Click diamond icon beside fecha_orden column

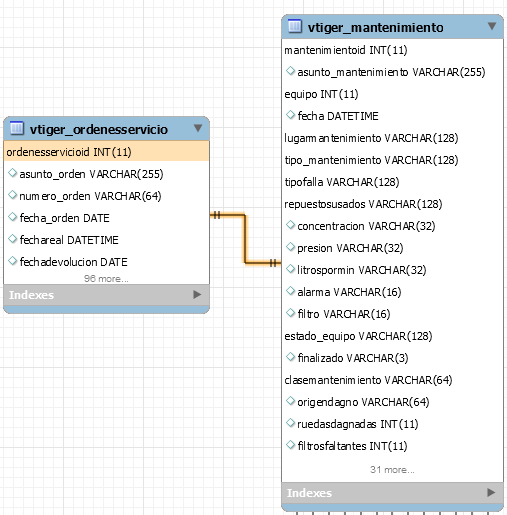pos(12,217)
